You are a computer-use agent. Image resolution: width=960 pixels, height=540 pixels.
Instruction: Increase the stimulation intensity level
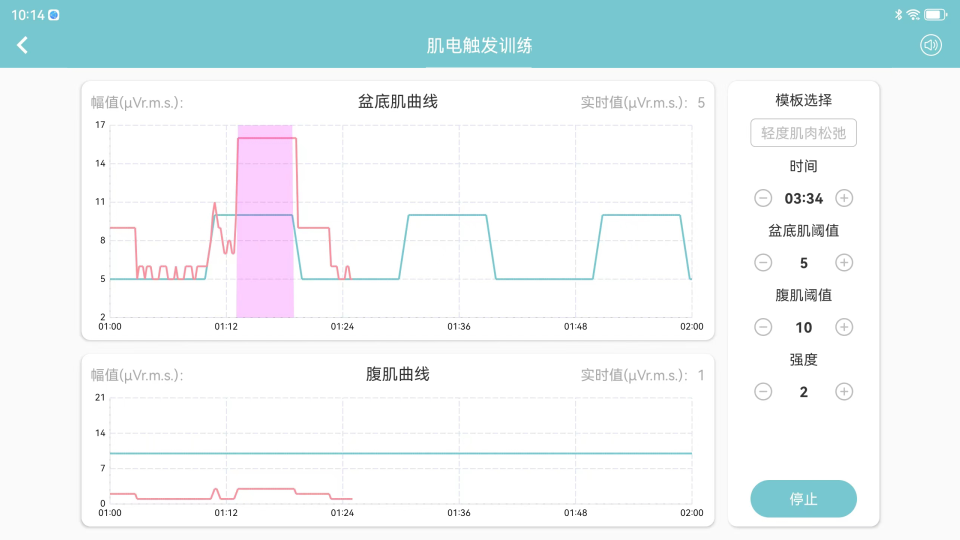pyautogui.click(x=844, y=392)
